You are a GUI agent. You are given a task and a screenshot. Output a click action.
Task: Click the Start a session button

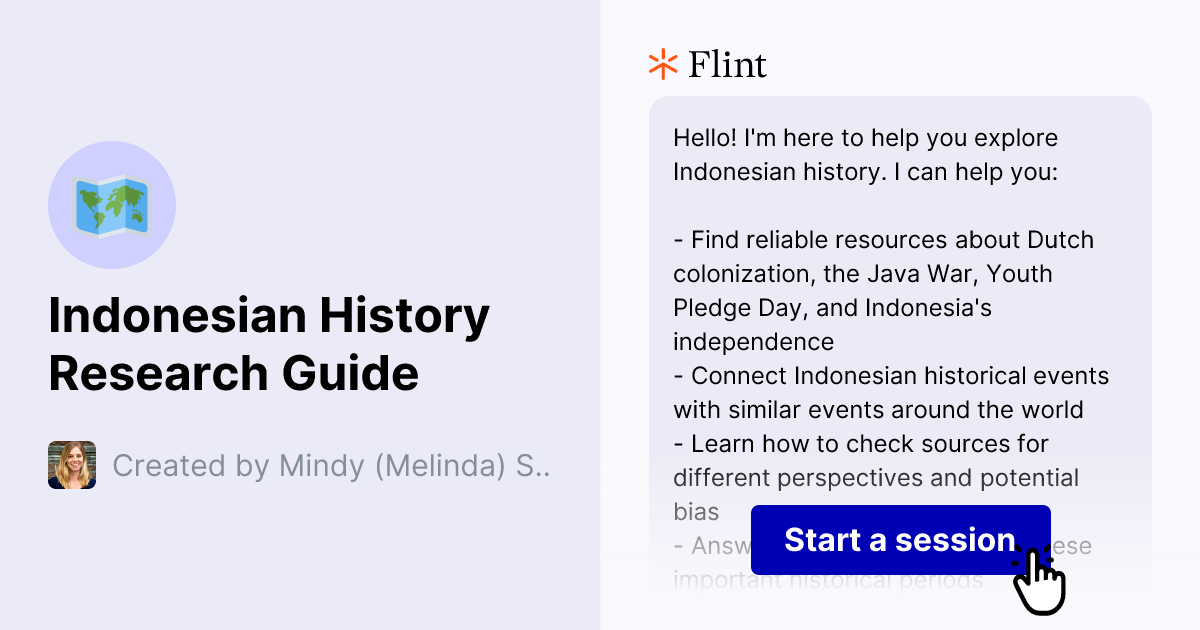(x=899, y=540)
